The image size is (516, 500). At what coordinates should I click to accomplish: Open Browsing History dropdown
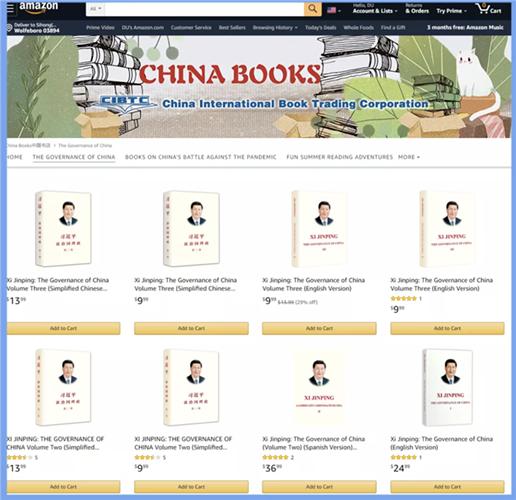click(x=275, y=28)
